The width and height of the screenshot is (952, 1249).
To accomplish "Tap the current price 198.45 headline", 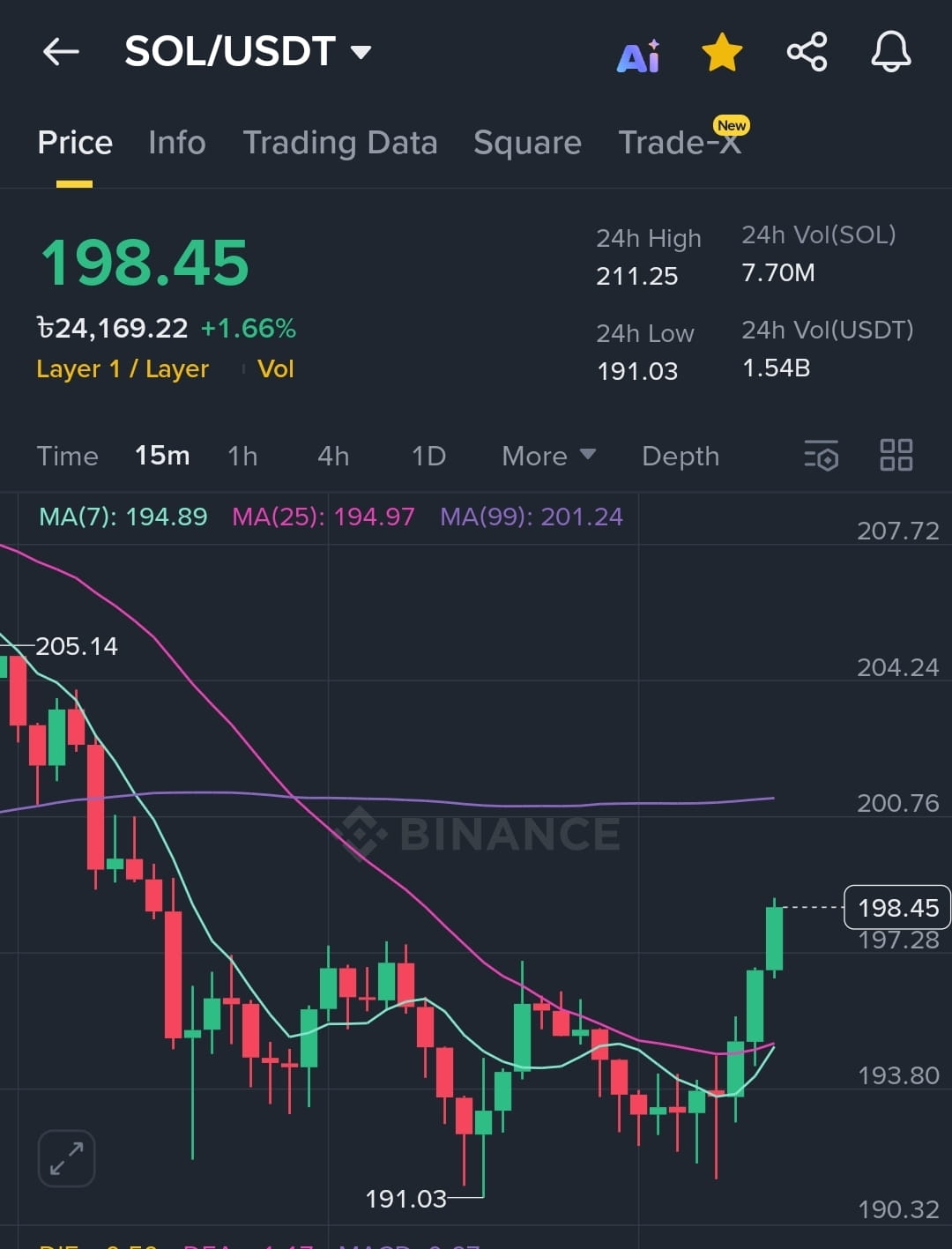I will [x=145, y=263].
